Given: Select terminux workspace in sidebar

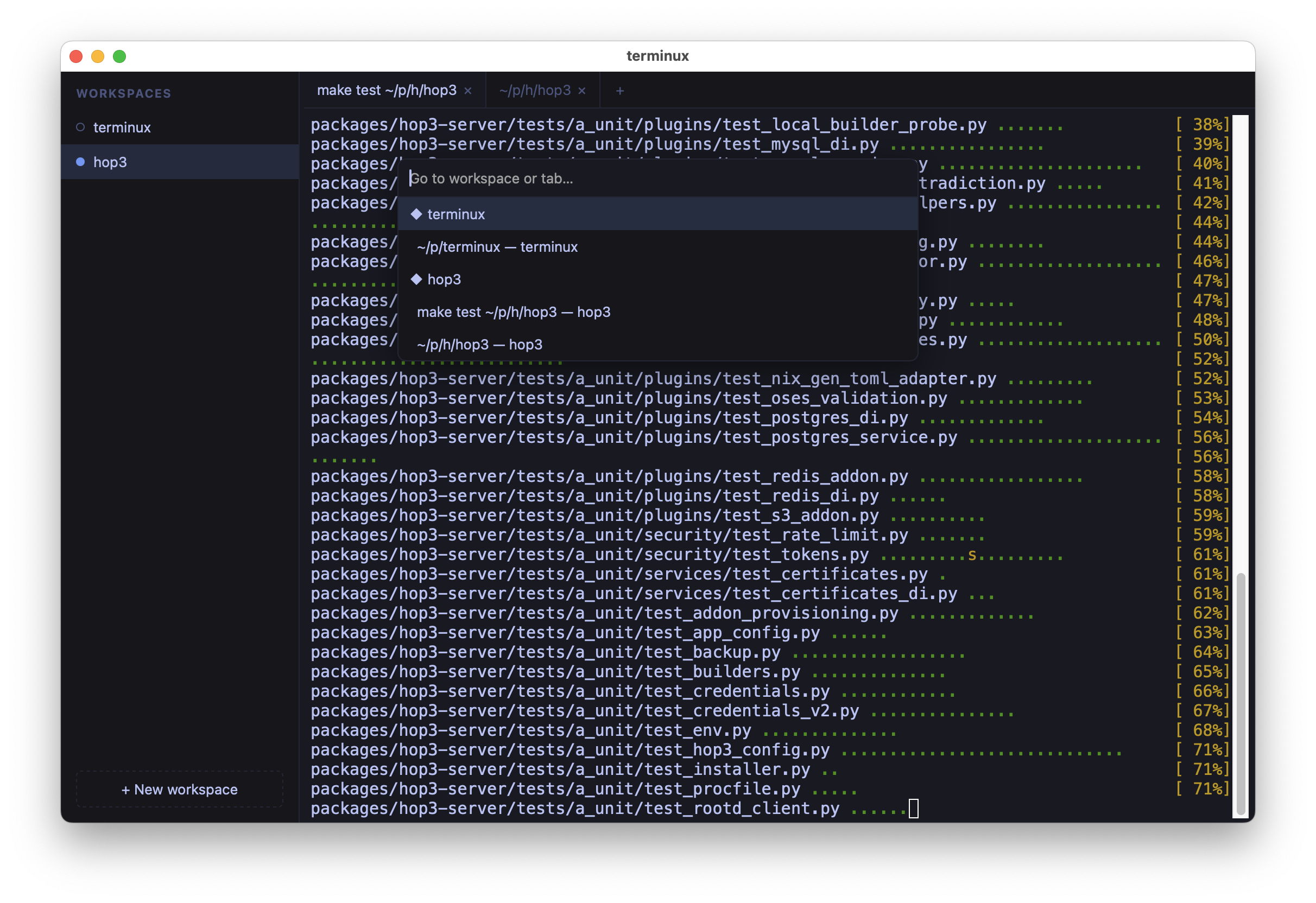Looking at the screenshot, I should click(x=180, y=128).
